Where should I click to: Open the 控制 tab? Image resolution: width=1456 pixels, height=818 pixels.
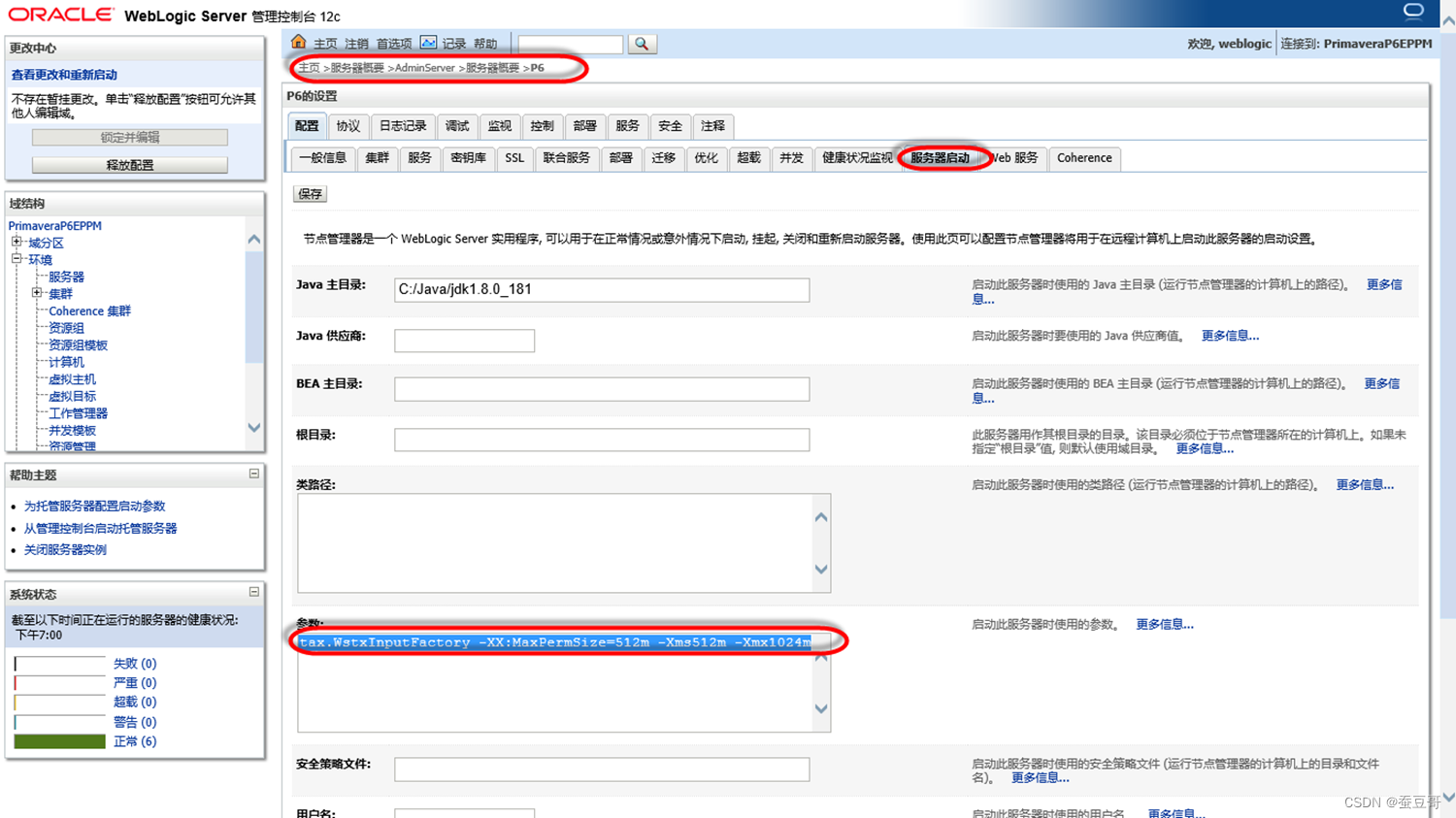(543, 126)
